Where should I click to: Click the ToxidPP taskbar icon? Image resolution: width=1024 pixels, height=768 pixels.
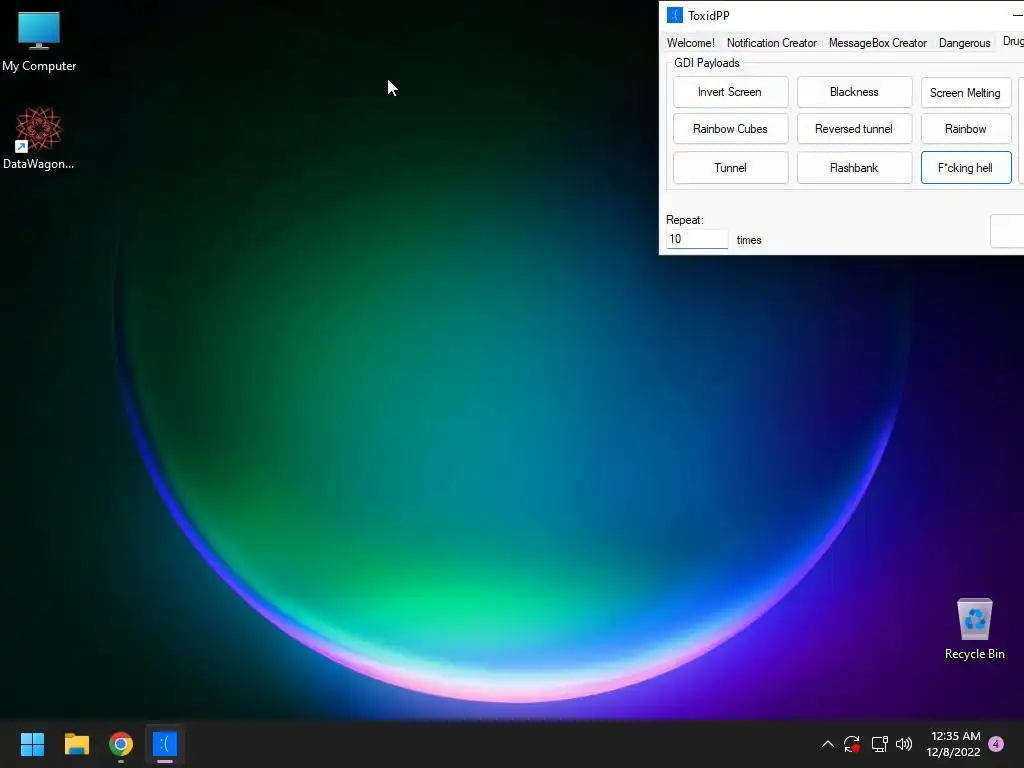point(165,744)
